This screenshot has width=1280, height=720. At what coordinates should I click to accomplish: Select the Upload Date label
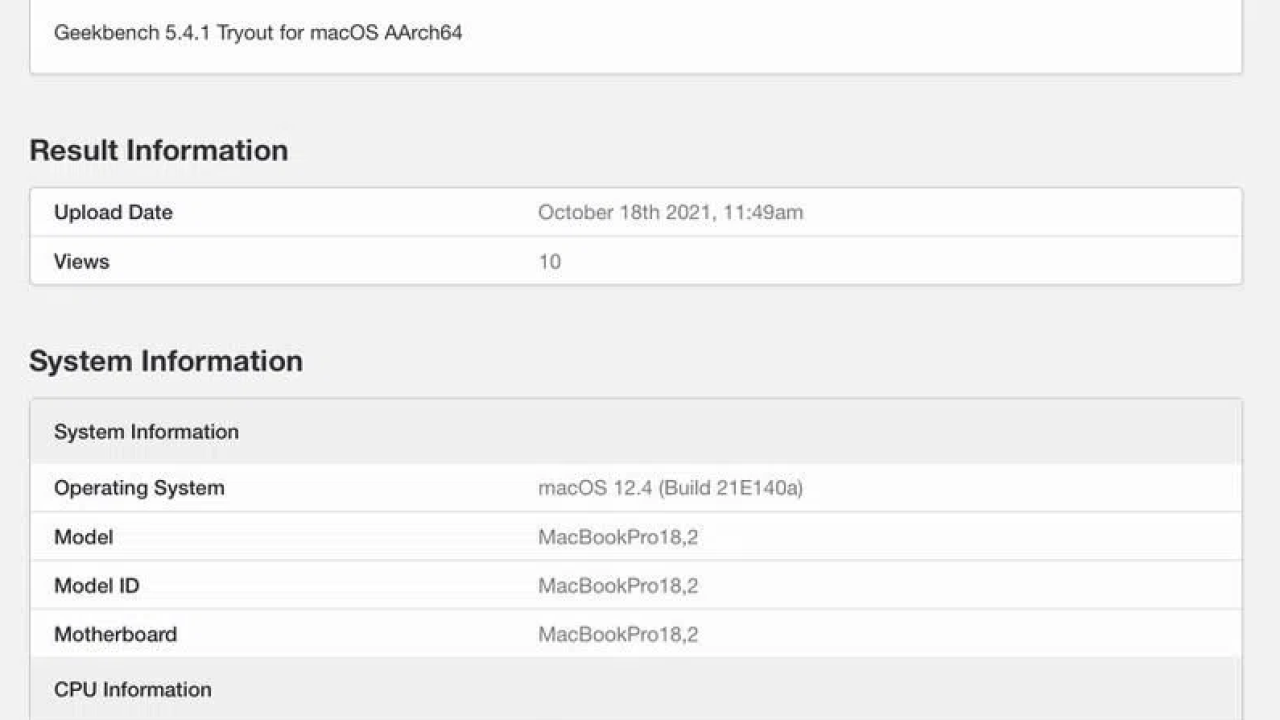pos(113,212)
